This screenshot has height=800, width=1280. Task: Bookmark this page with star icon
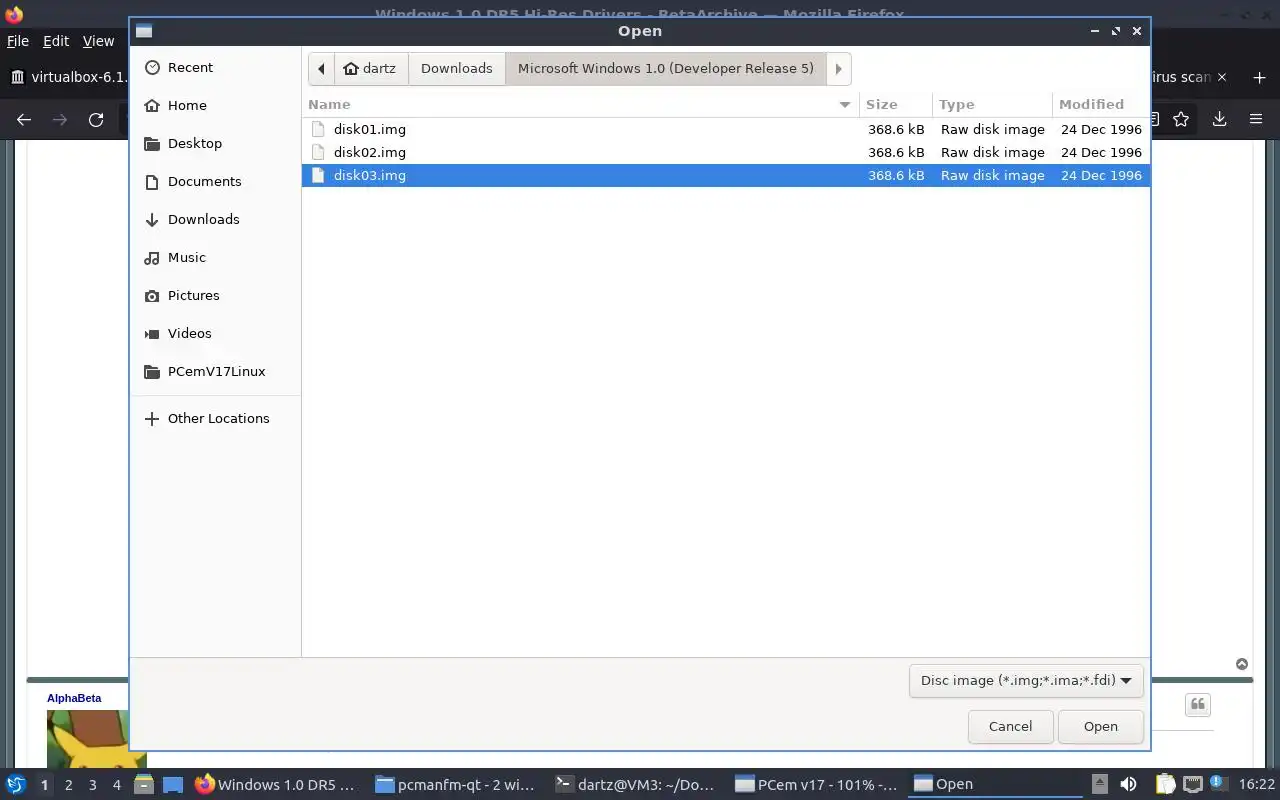tap(1181, 119)
